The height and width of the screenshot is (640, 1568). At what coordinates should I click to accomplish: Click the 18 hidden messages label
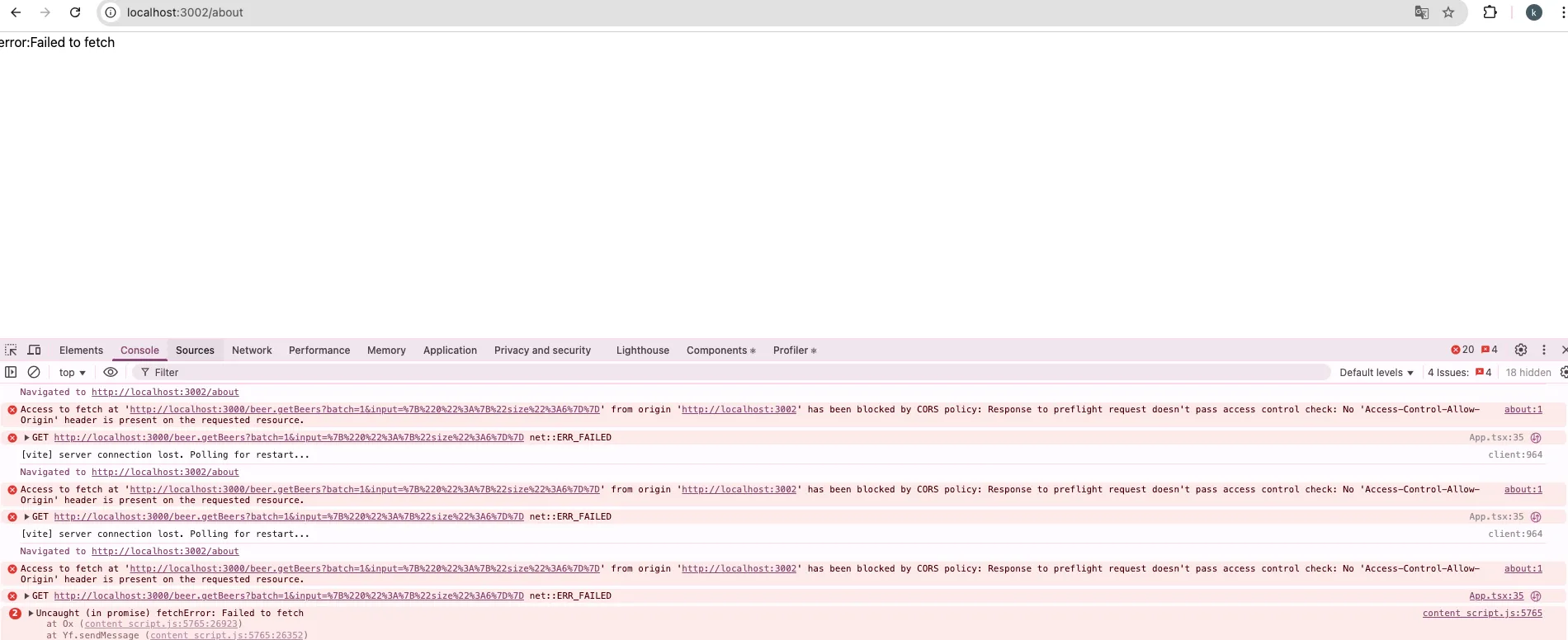tap(1528, 373)
